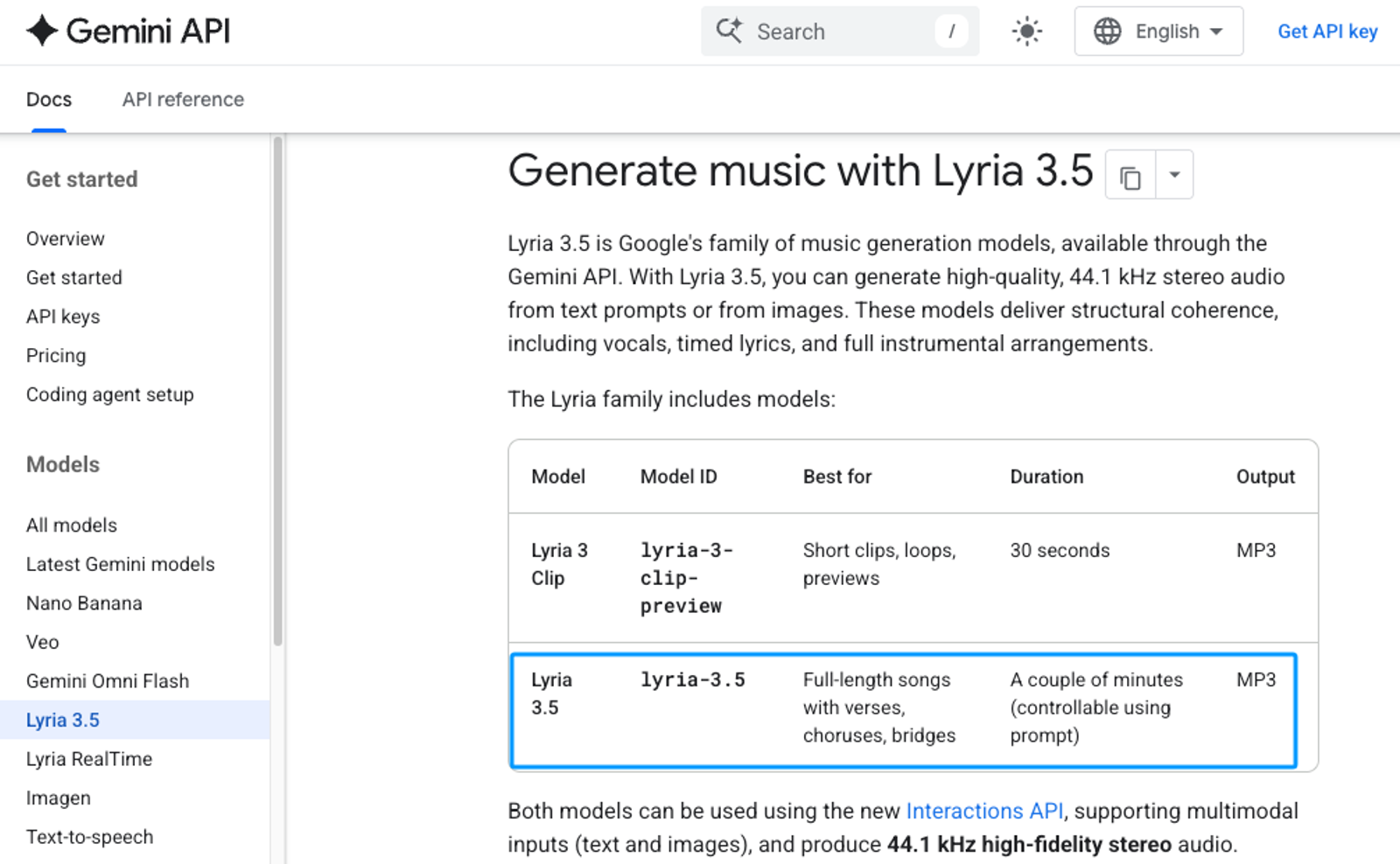
Task: Click the Gemini API title text
Action: [148, 31]
